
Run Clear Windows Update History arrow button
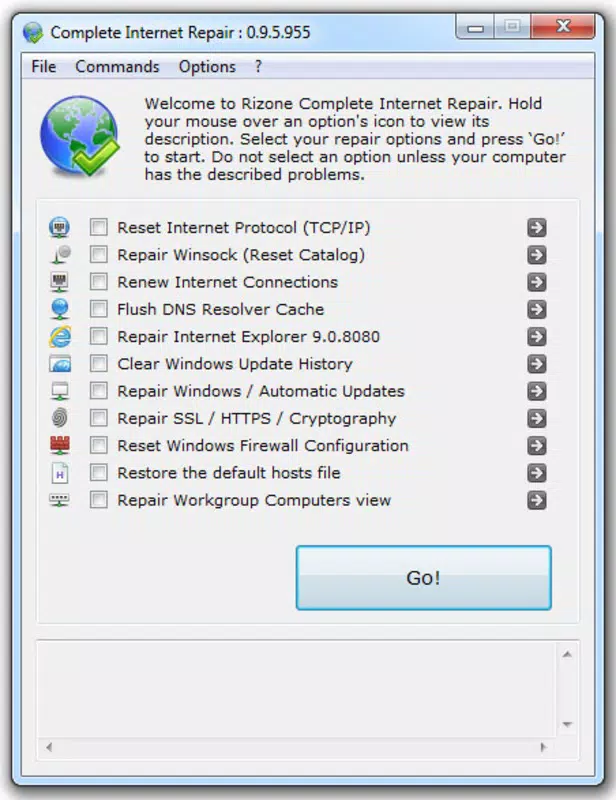click(536, 364)
